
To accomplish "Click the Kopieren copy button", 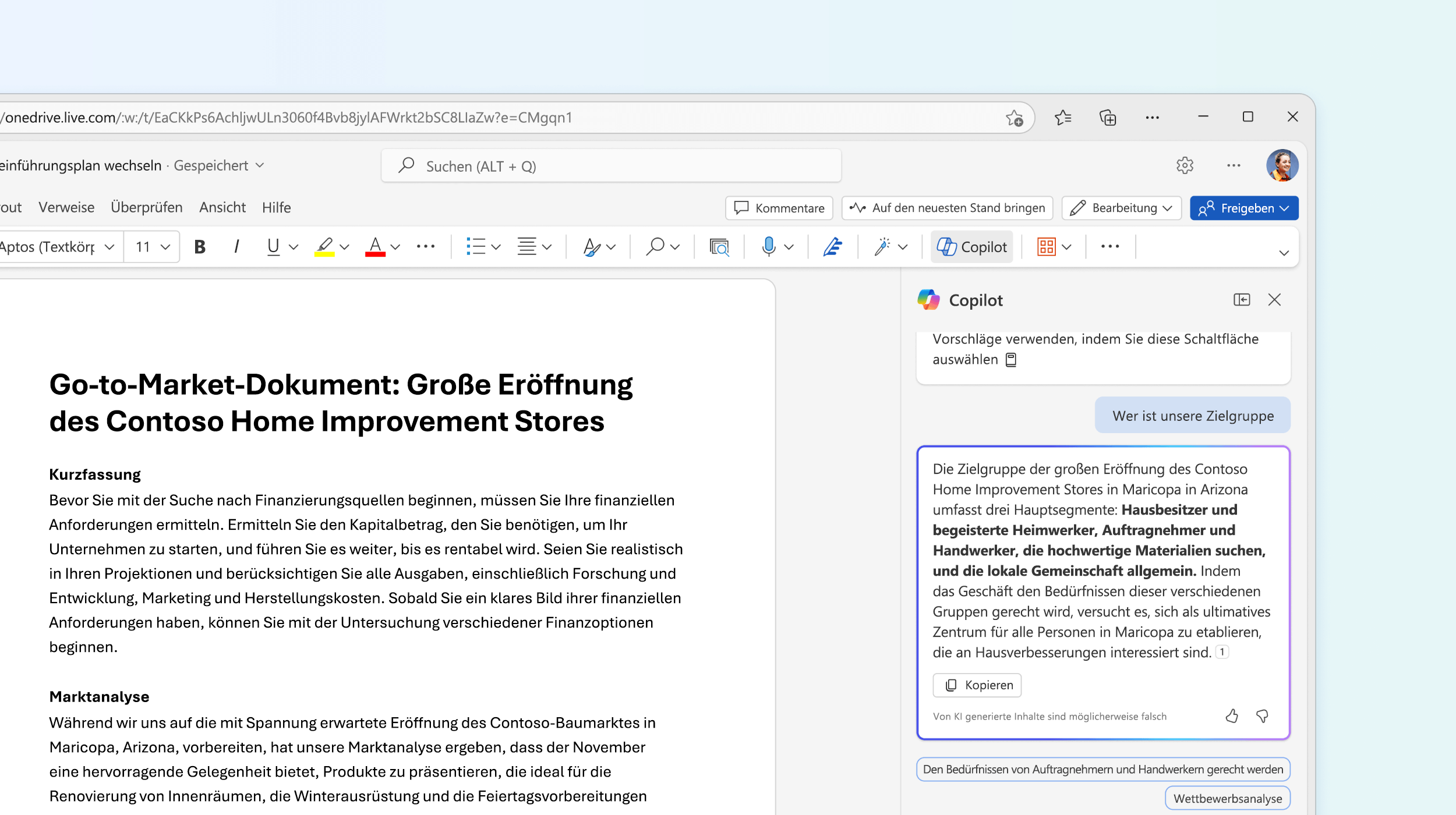I will pos(977,685).
